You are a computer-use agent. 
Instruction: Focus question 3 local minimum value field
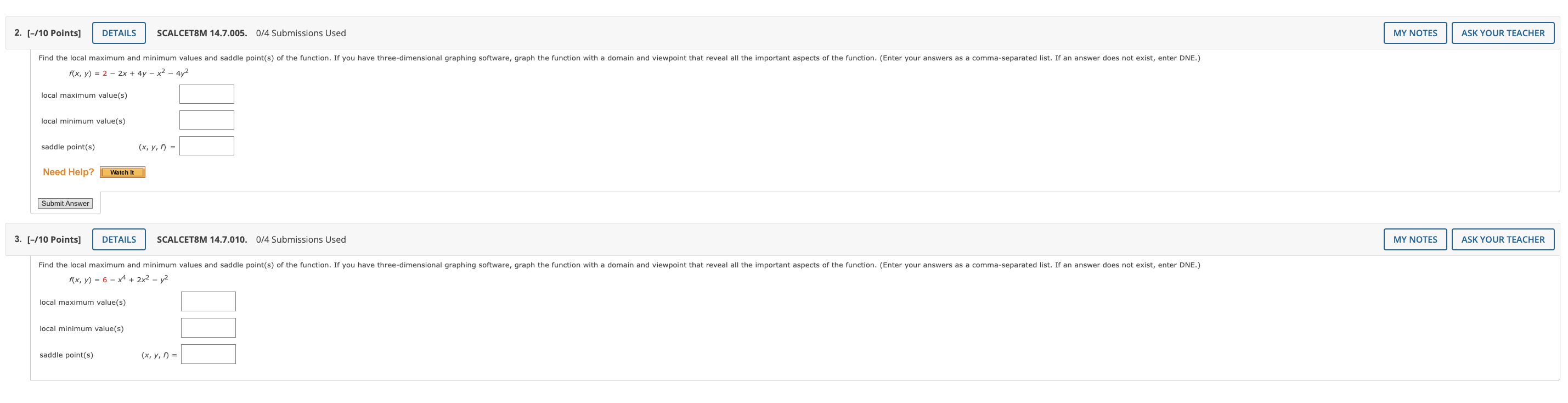click(208, 328)
